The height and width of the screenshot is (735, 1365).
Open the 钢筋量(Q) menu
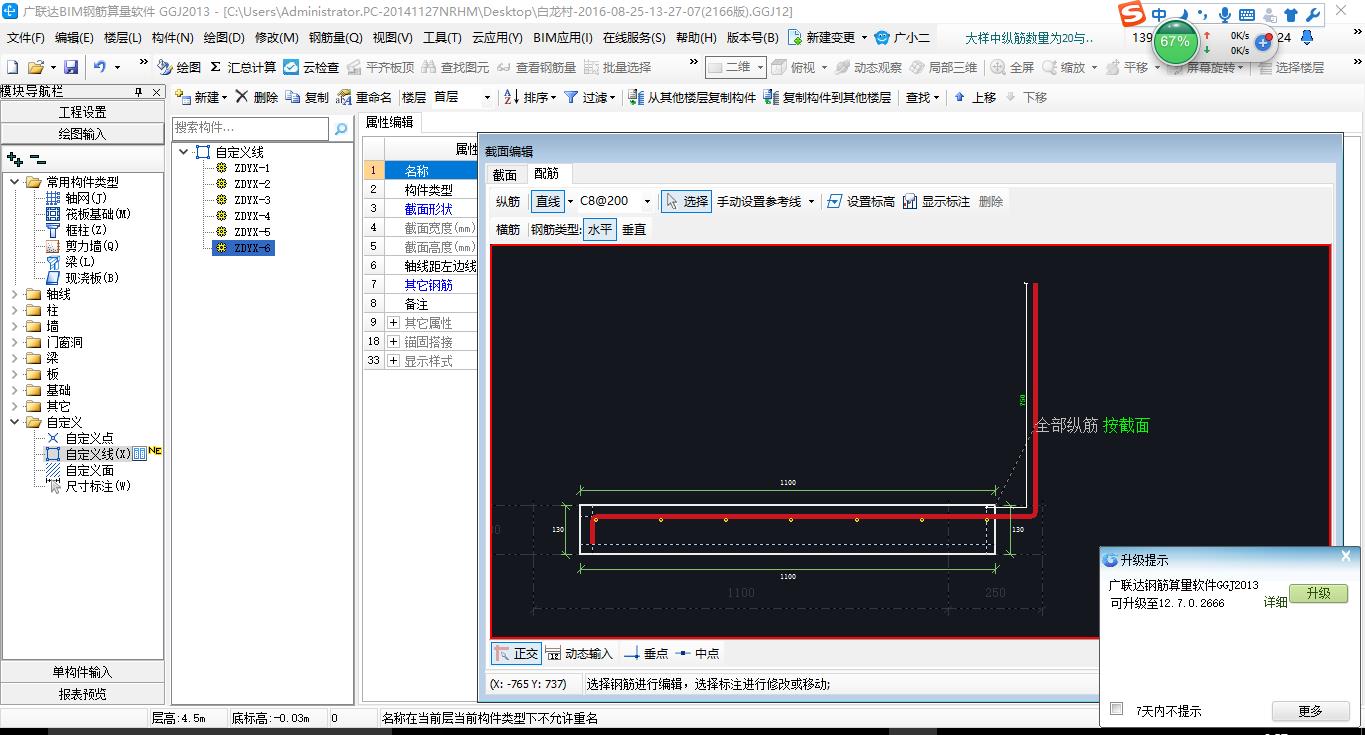point(335,37)
